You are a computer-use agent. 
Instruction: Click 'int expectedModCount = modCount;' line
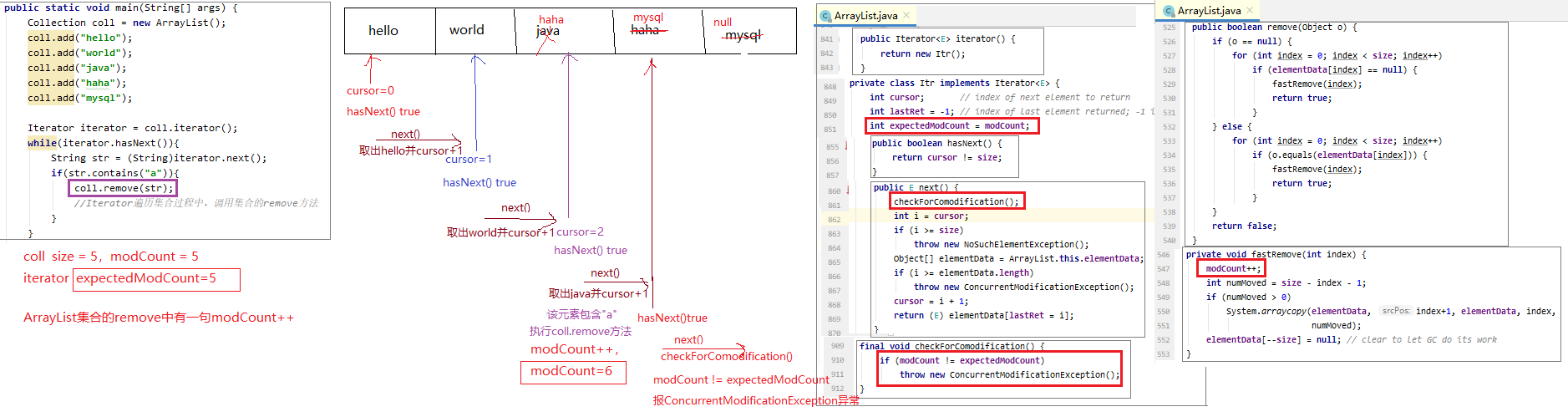(x=949, y=125)
